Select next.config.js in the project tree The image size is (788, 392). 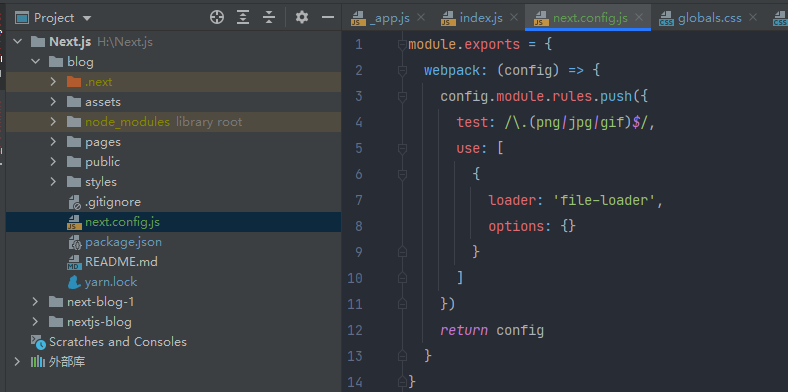coord(173,222)
